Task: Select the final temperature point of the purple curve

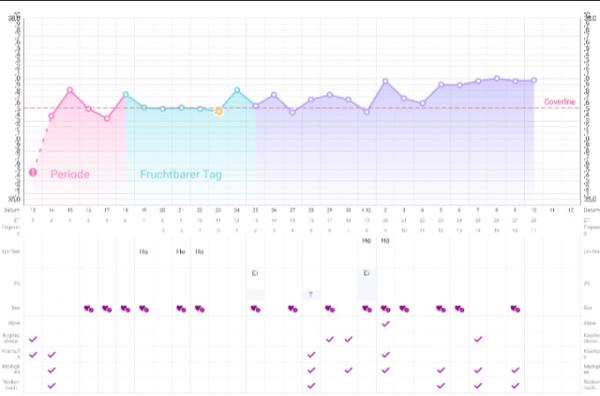Action: tap(534, 80)
